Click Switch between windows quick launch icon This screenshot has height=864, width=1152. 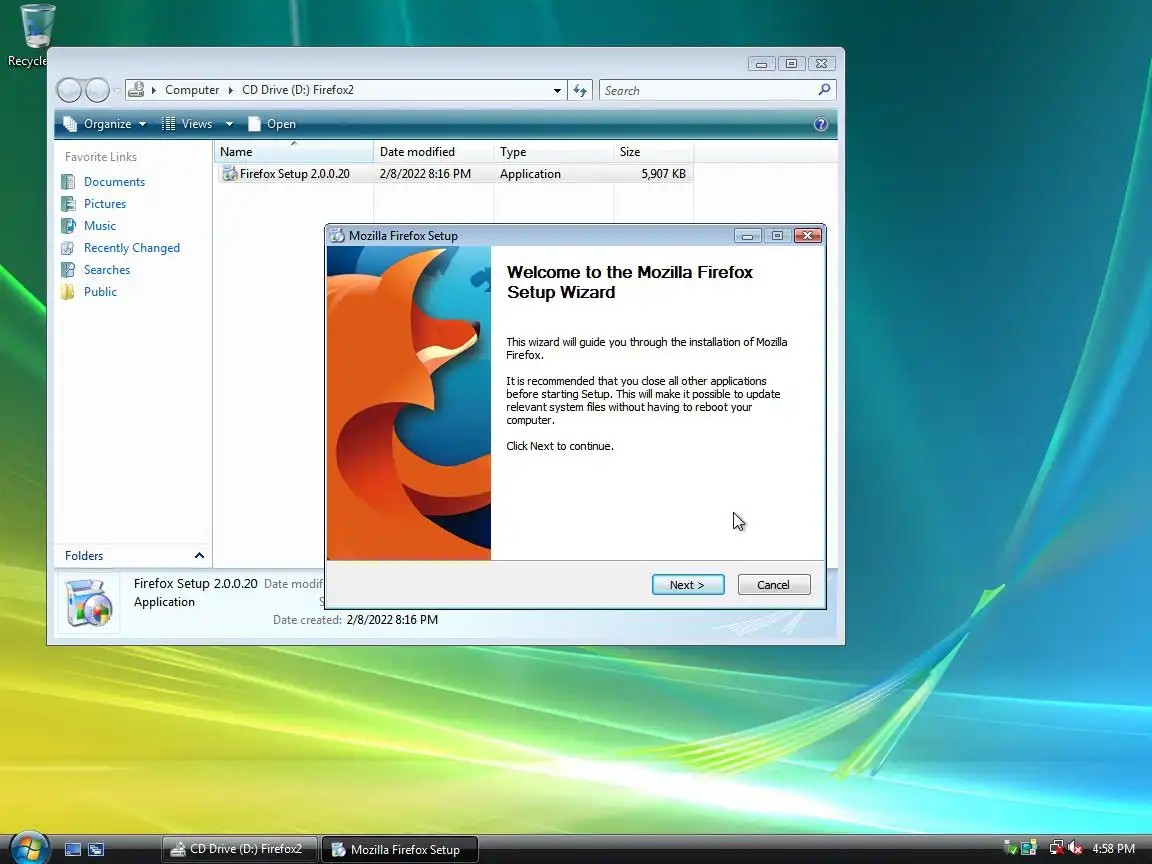pyautogui.click(x=96, y=849)
